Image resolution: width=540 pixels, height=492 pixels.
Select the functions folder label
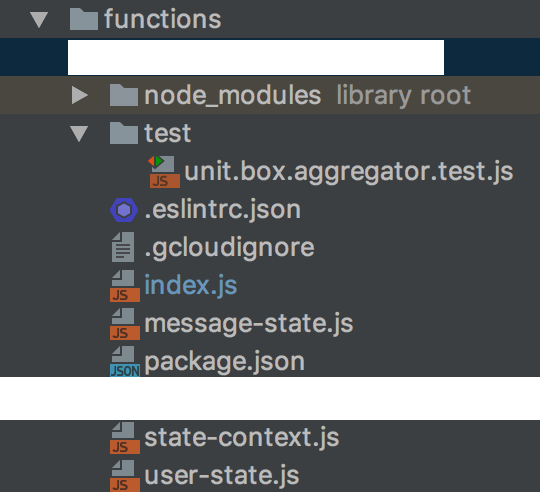coord(163,19)
